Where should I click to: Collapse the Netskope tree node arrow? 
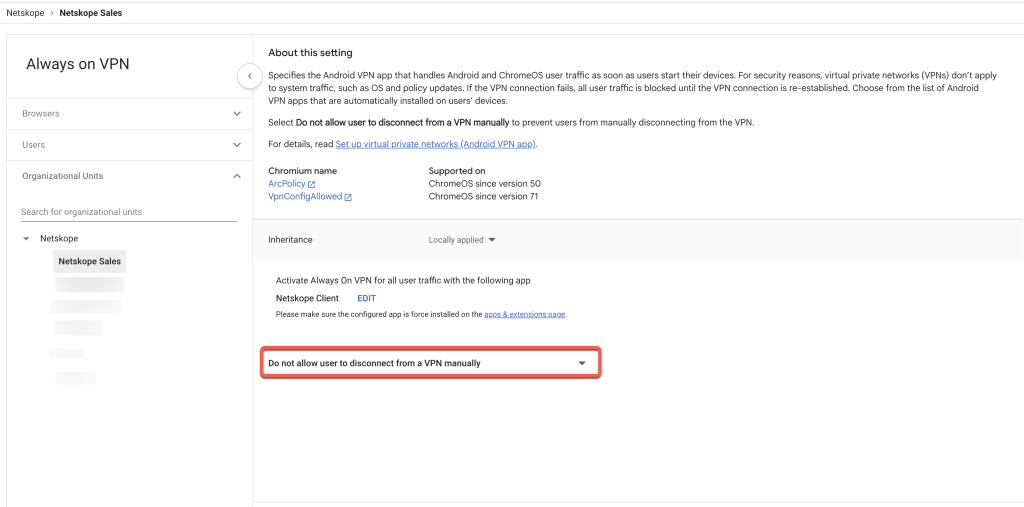[x=26, y=239]
